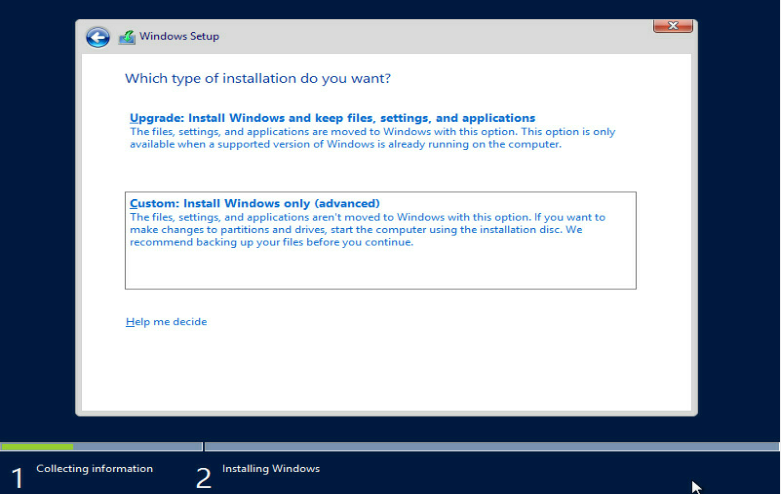Click the Collecting information step label

click(95, 469)
